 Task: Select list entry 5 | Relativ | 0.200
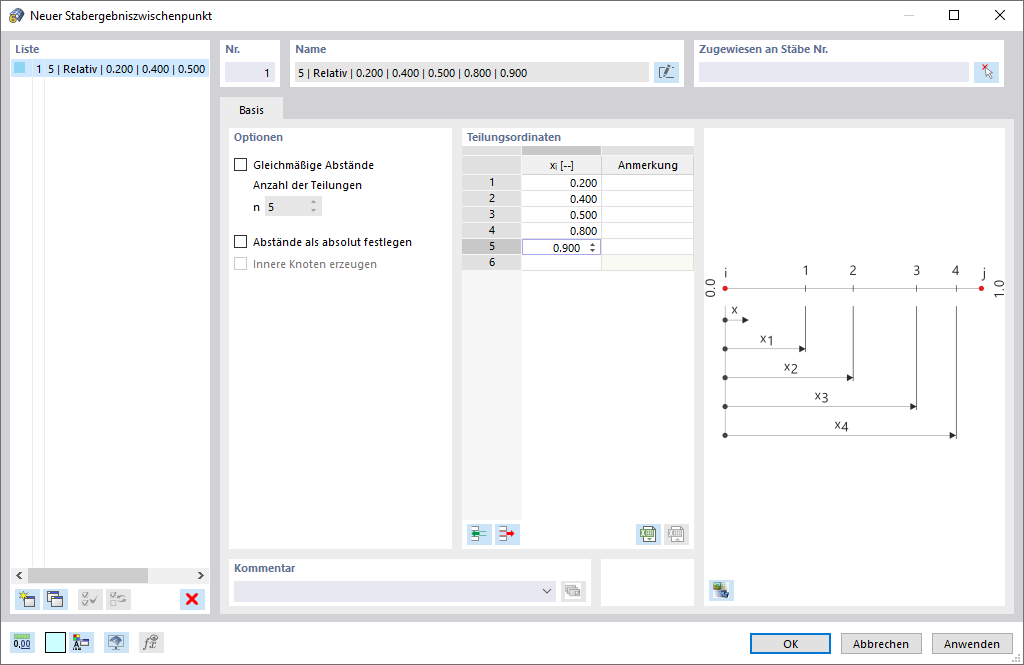[110, 69]
